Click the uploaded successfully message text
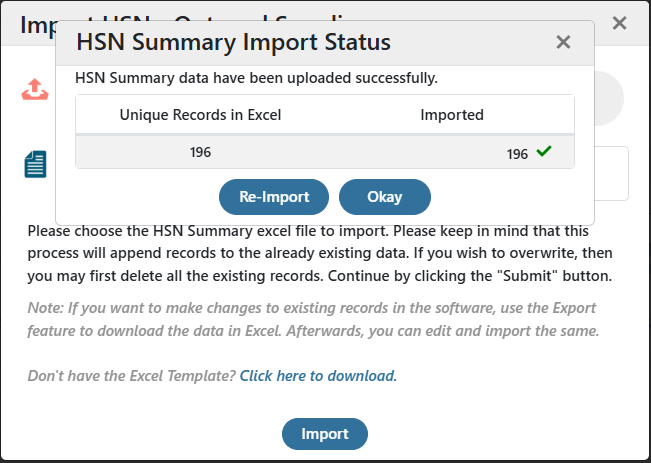 (256, 78)
